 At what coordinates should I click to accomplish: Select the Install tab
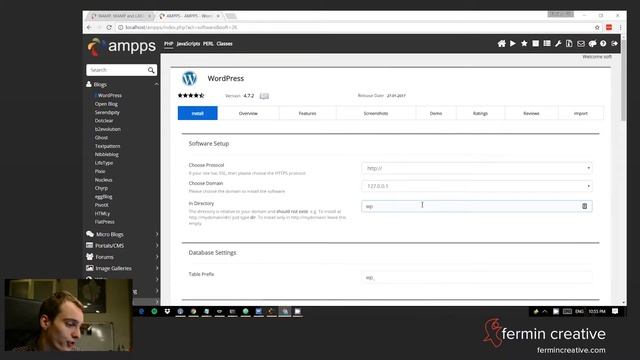[x=198, y=113]
